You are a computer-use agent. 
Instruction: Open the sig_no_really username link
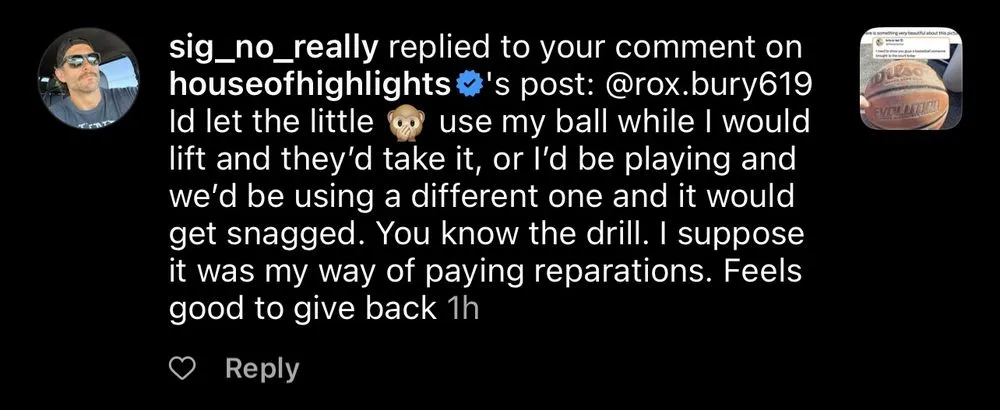274,50
